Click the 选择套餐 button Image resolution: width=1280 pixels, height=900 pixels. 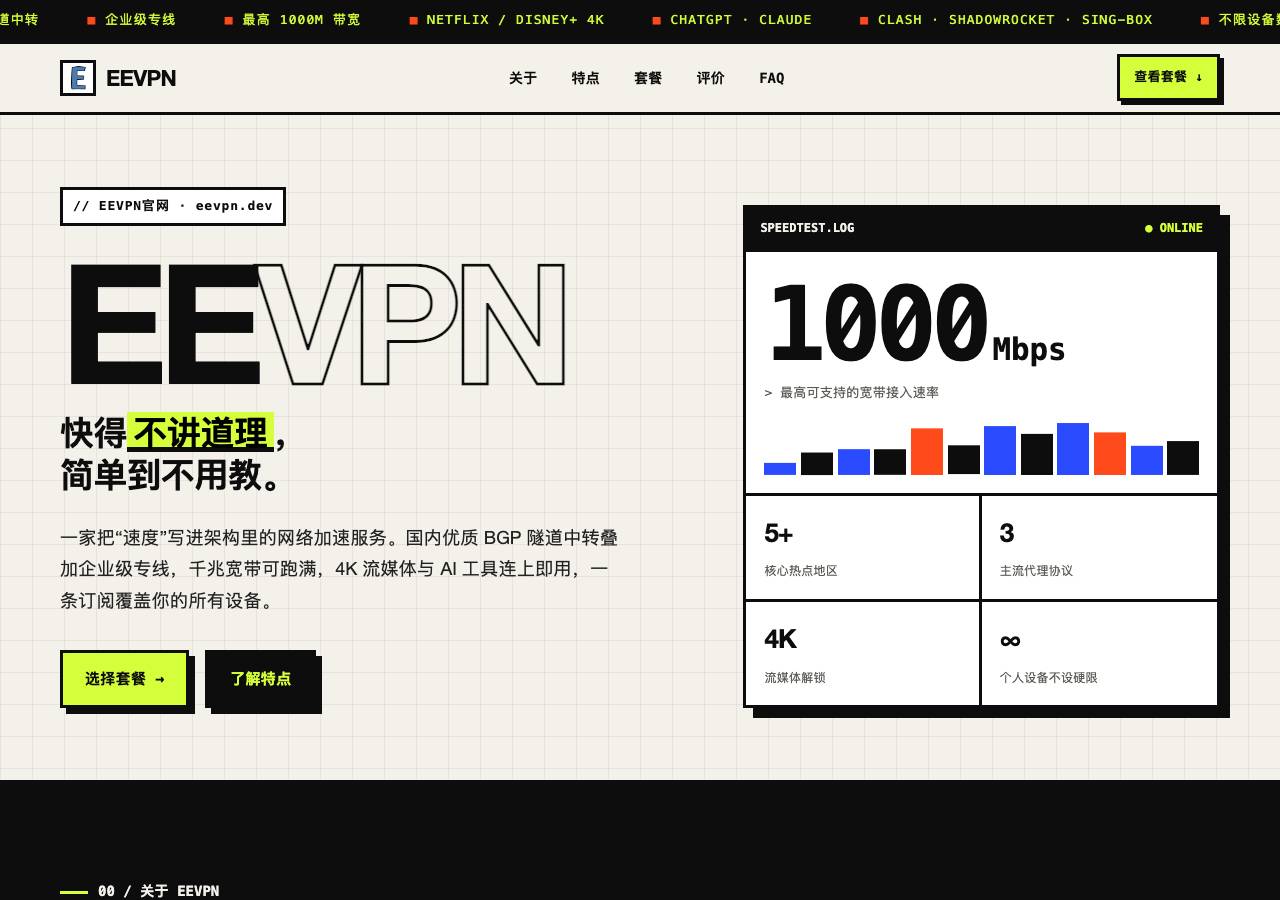[x=125, y=679]
